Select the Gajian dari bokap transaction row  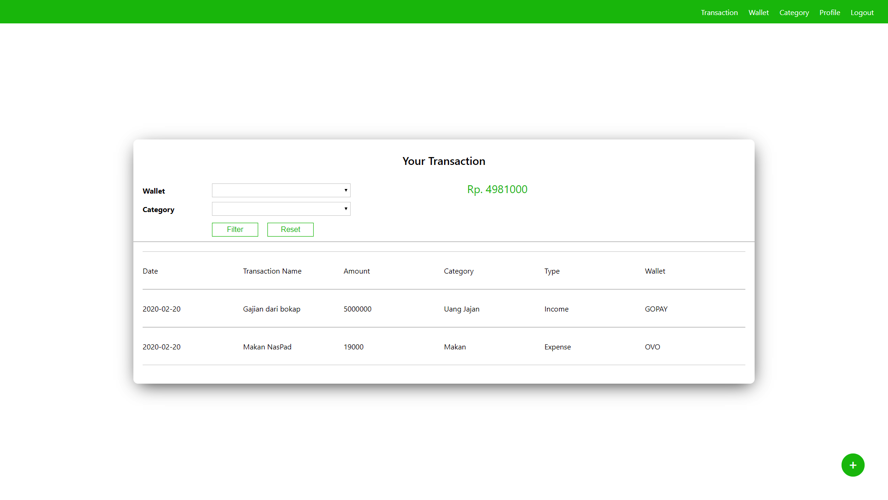pos(271,309)
